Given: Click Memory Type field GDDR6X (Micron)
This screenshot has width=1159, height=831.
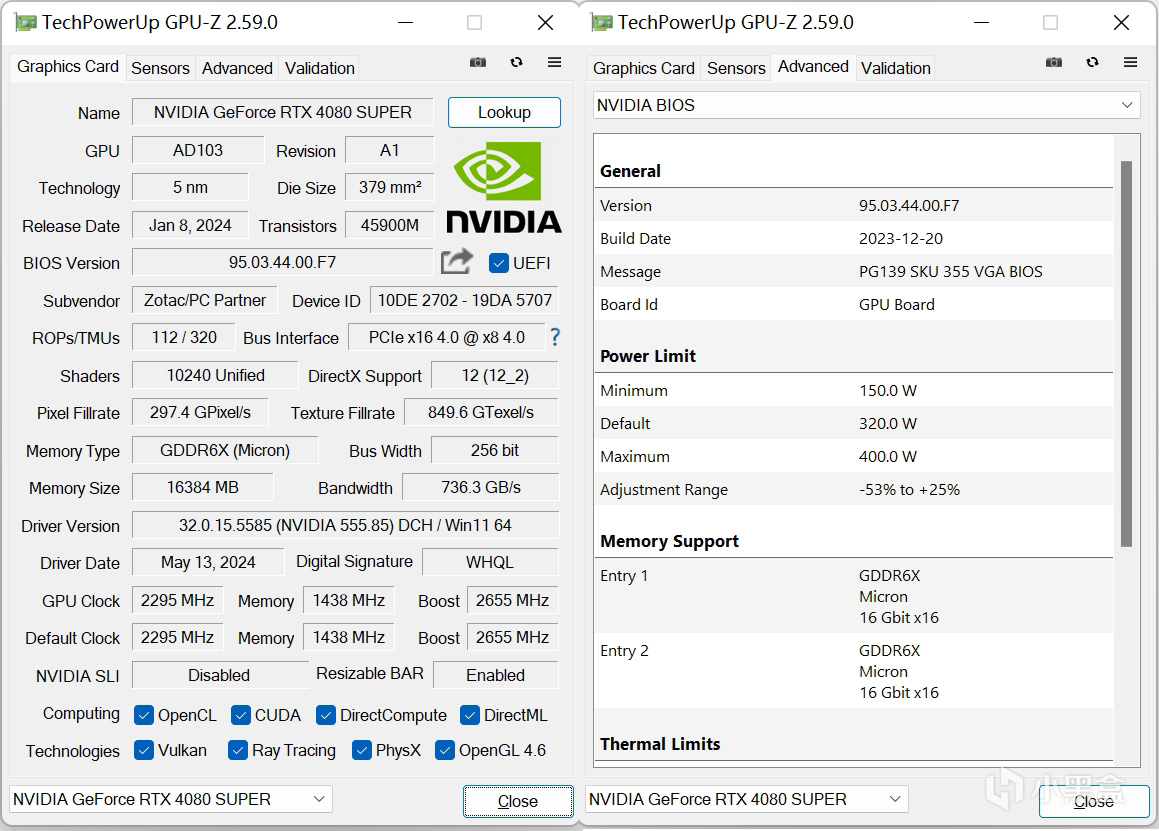Looking at the screenshot, I should pos(225,450).
